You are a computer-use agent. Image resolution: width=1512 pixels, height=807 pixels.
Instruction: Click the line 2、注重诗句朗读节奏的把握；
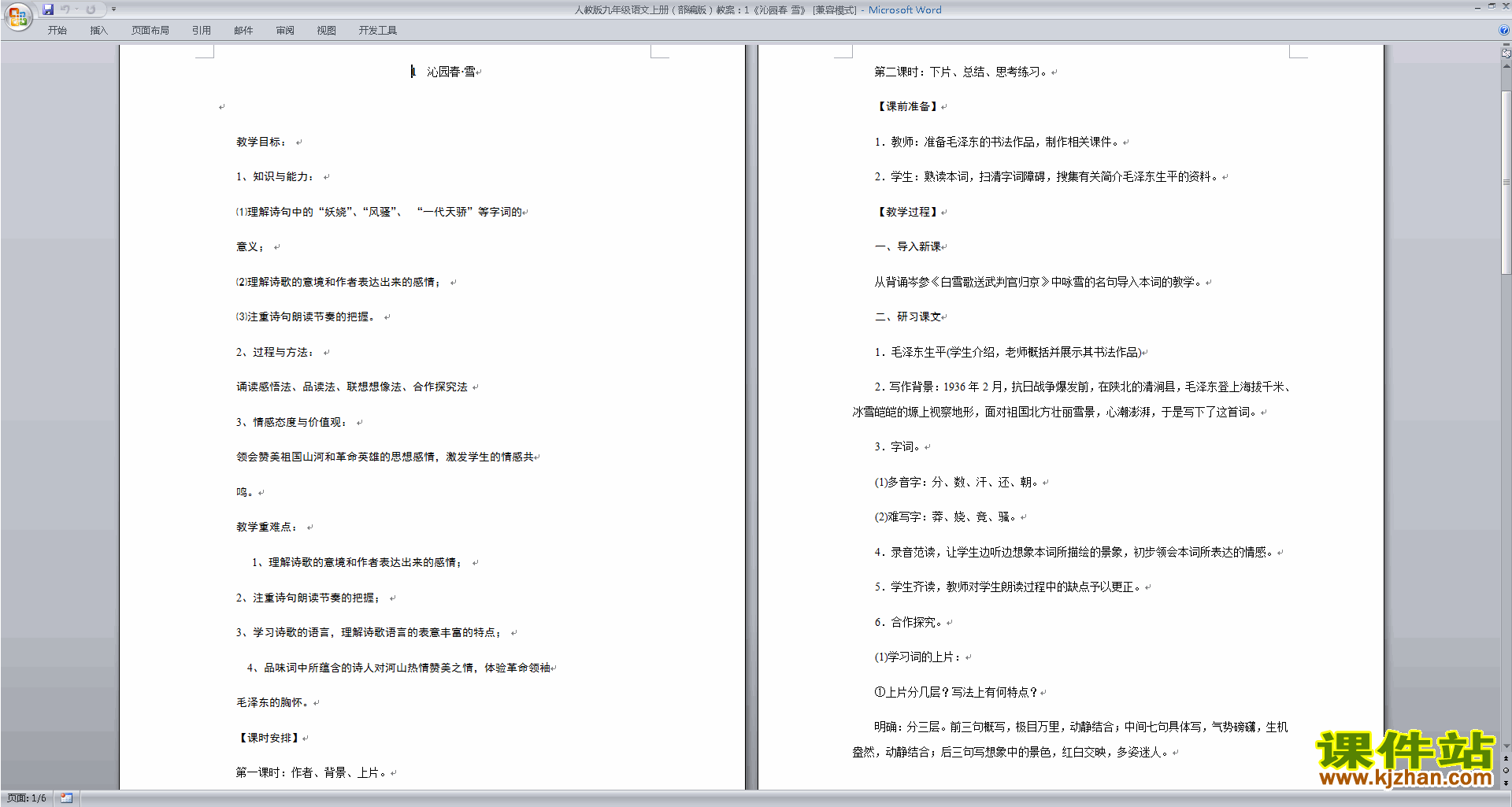point(309,598)
